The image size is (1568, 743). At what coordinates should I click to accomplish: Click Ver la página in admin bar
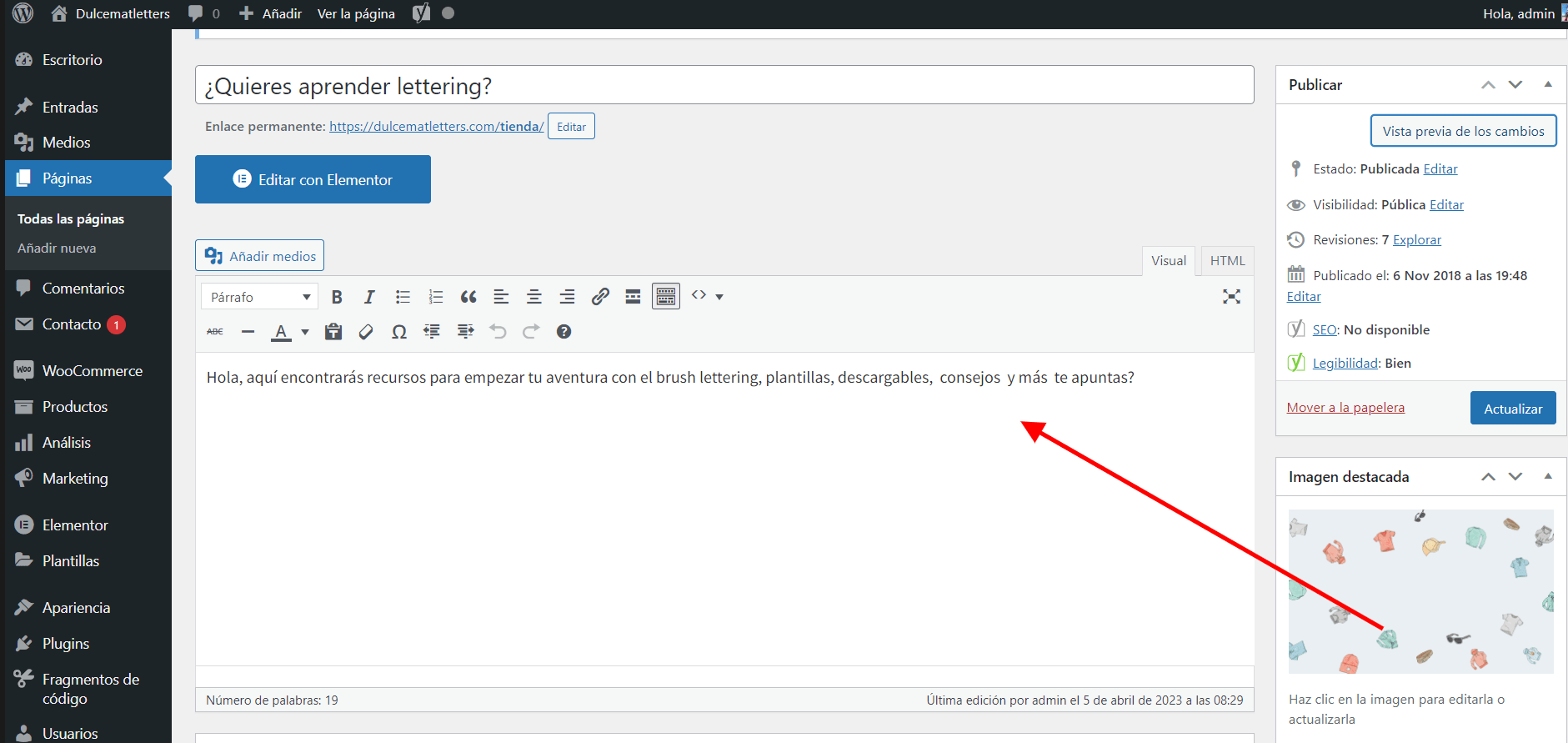(x=356, y=13)
